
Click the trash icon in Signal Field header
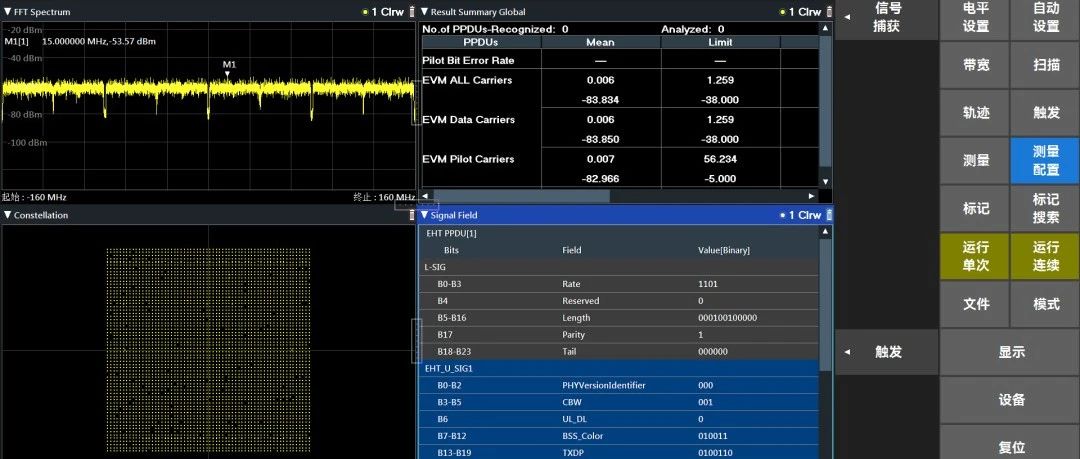pos(828,215)
